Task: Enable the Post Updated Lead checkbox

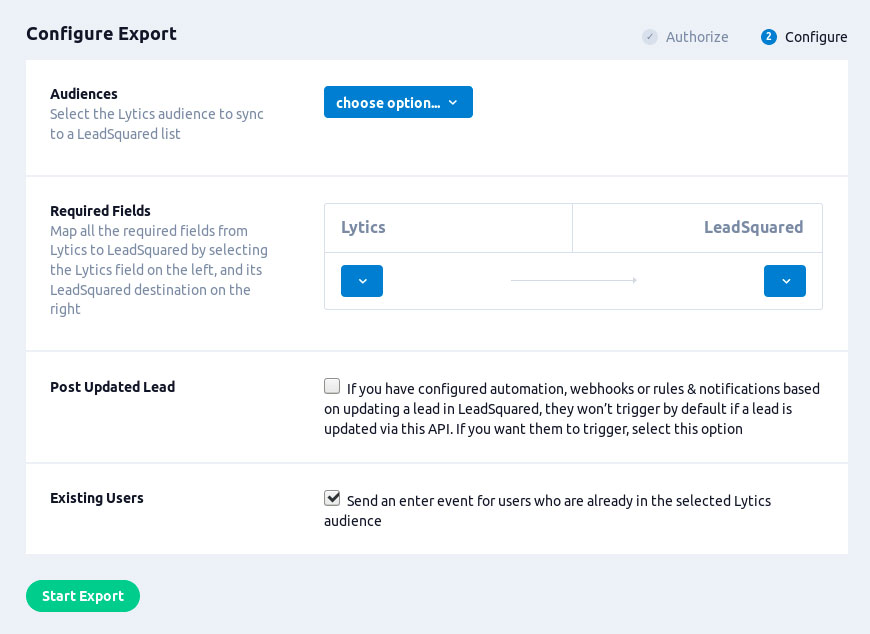Action: coord(332,386)
